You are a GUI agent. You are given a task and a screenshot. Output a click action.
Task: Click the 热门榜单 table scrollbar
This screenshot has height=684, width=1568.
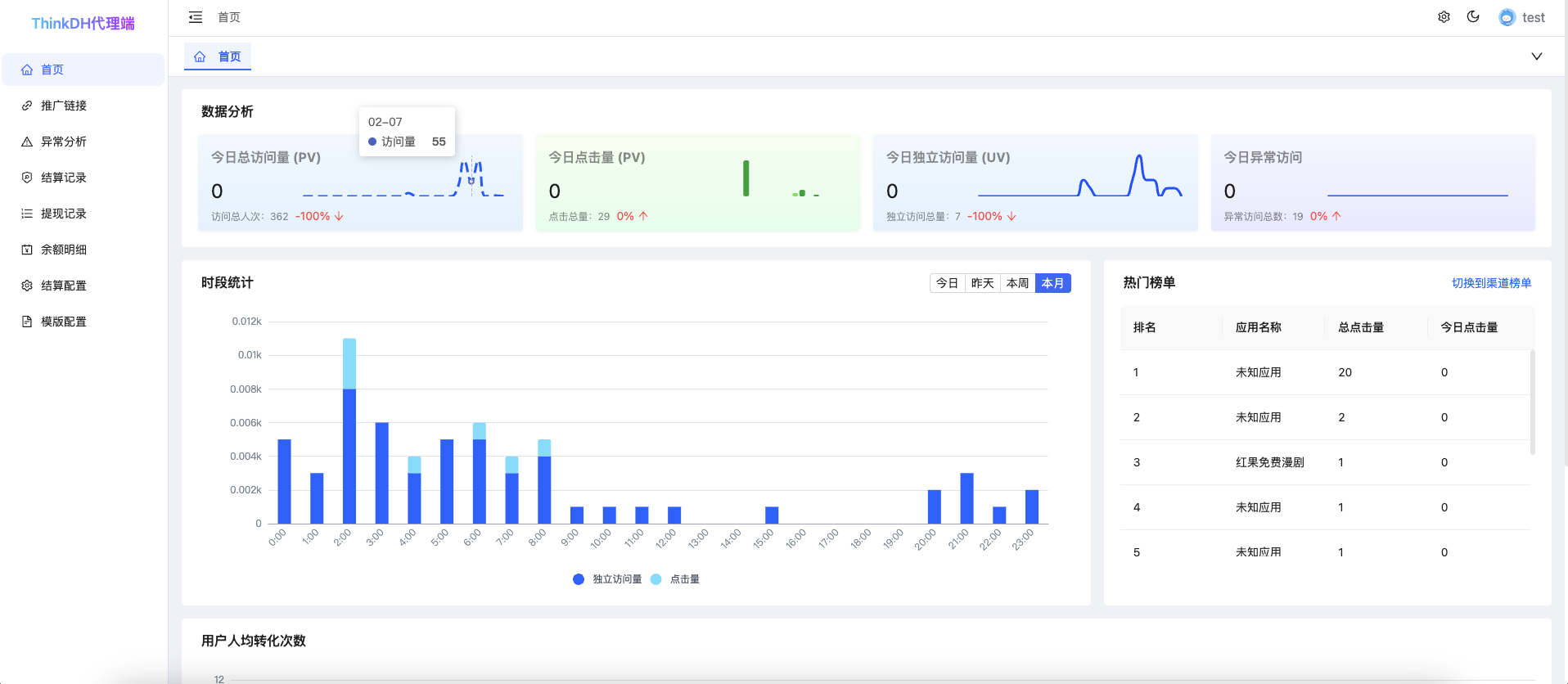coord(1532,403)
